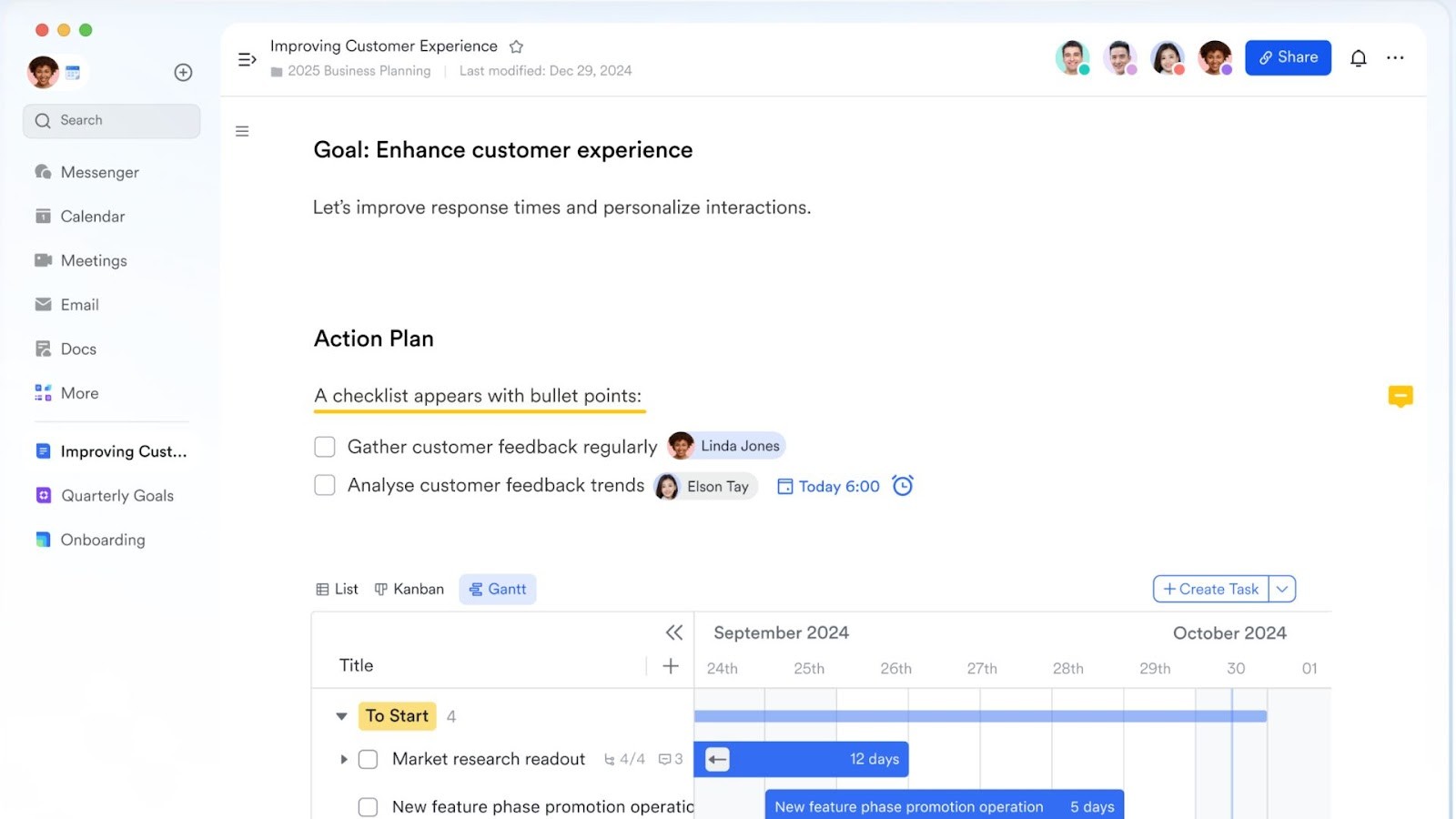1456x819 pixels.
Task: Collapse the To Start group
Action: (341, 716)
